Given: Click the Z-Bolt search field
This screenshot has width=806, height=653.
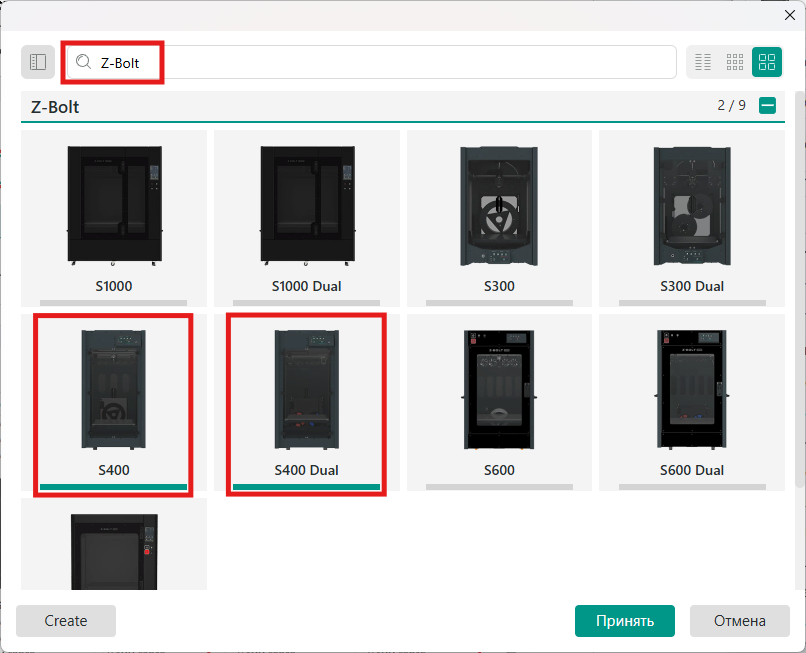Looking at the screenshot, I should pos(371,62).
